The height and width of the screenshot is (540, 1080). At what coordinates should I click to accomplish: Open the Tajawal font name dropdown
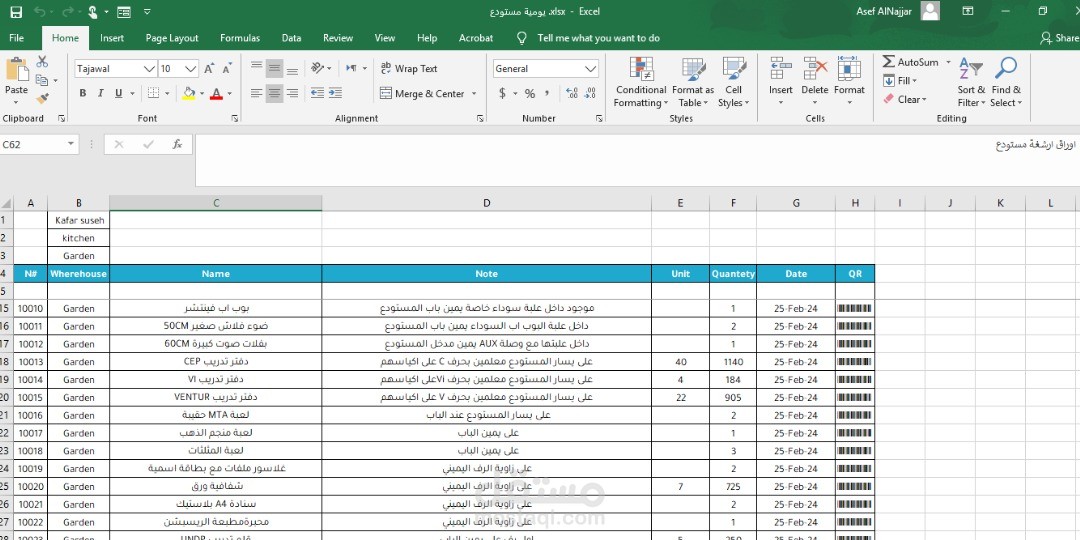pyautogui.click(x=149, y=69)
